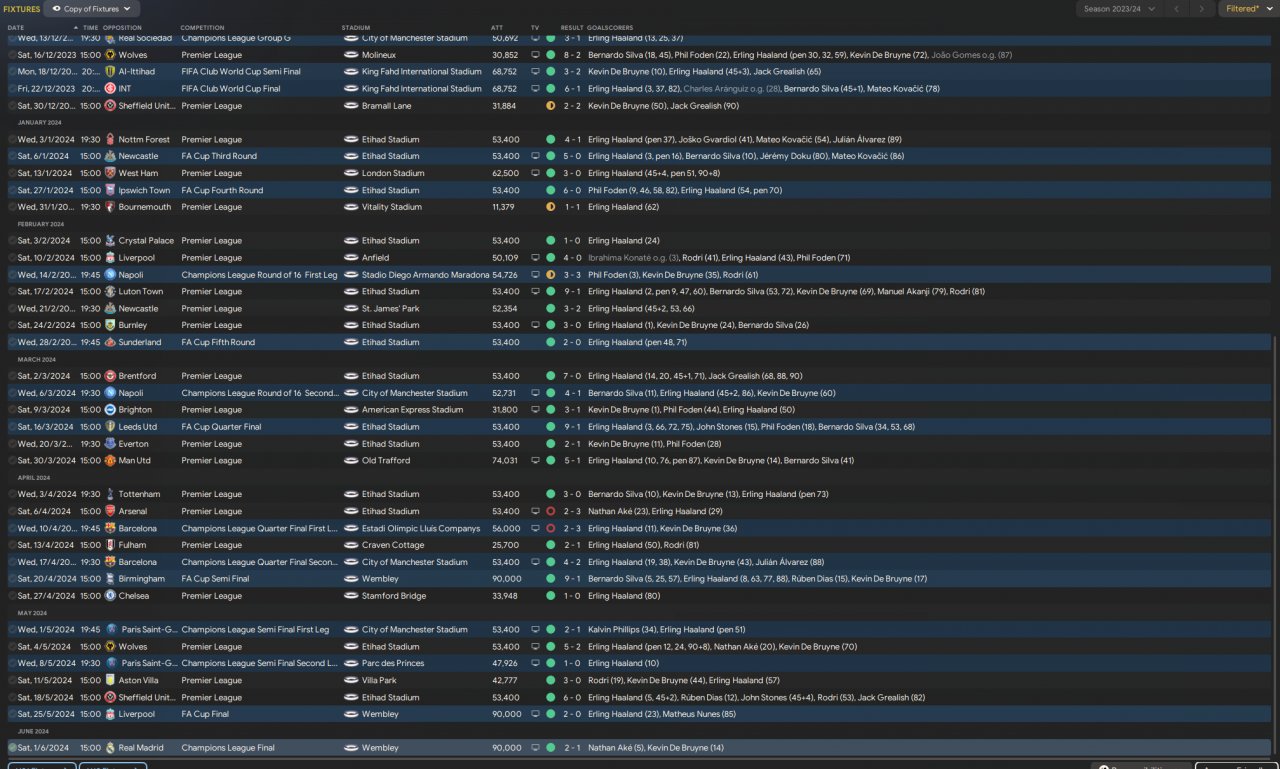Click the Sunderland club crest
1280x769 pixels.
[110, 342]
